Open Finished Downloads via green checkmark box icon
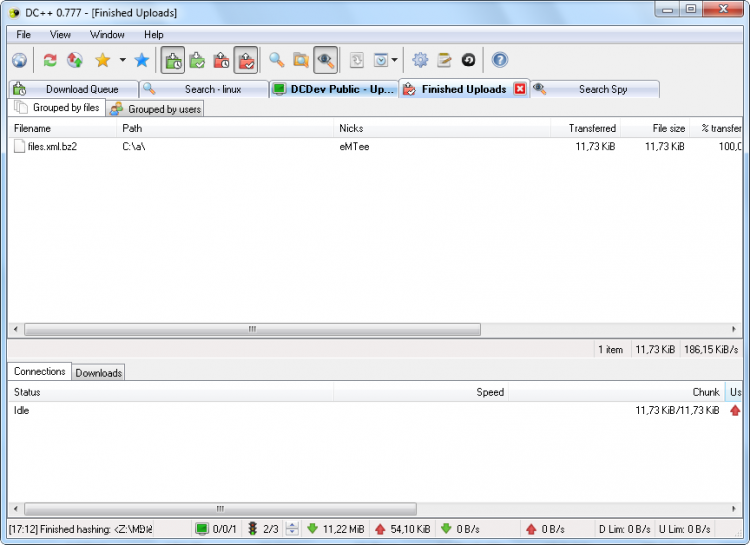This screenshot has height=545, width=750. [197, 60]
